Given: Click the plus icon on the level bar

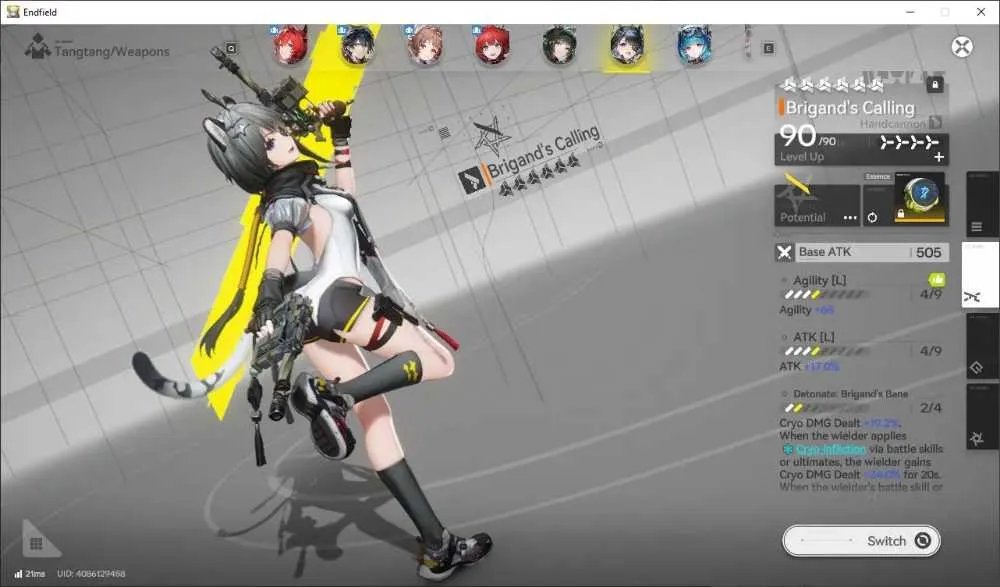Looking at the screenshot, I should coord(939,157).
